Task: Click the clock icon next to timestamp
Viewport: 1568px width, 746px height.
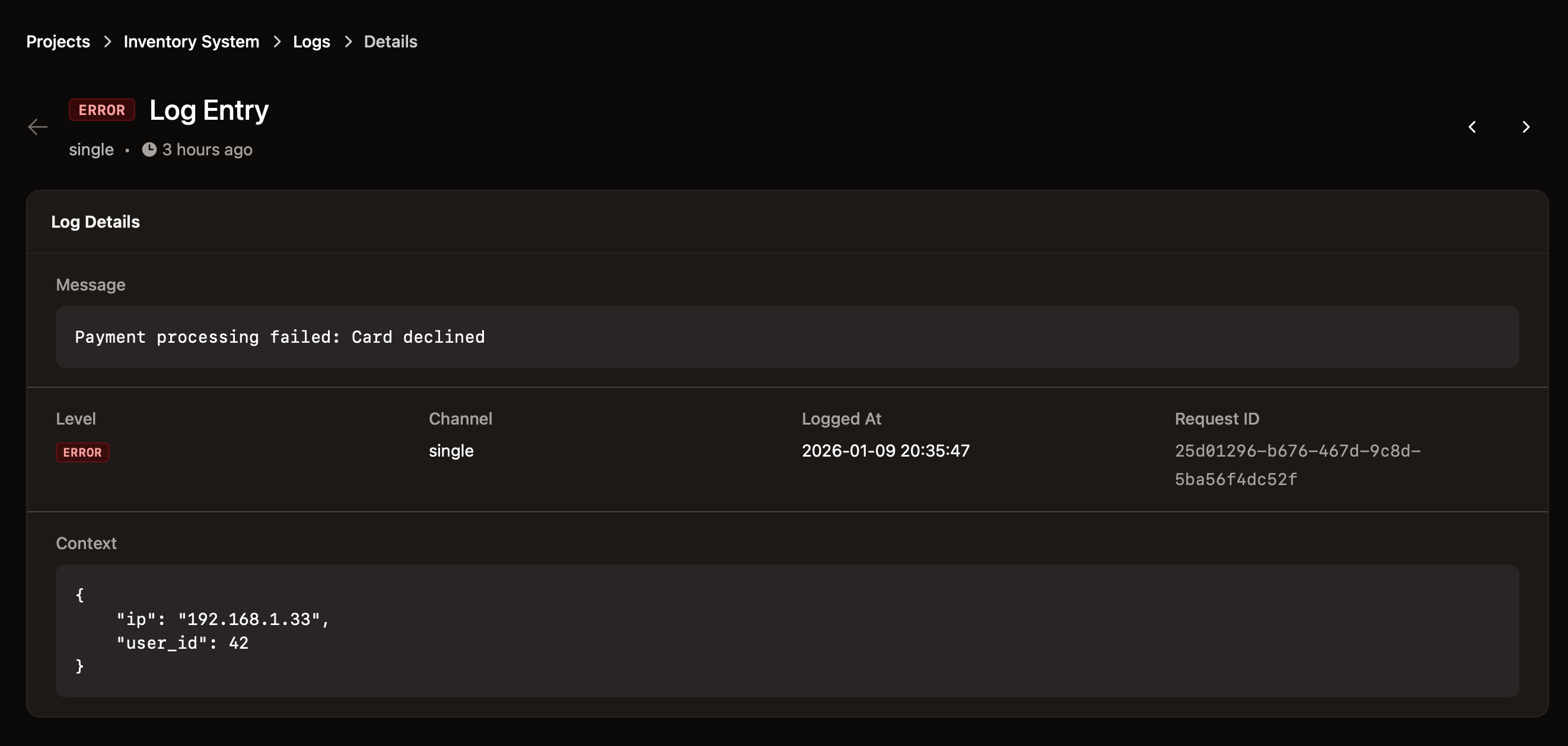Action: pos(149,149)
